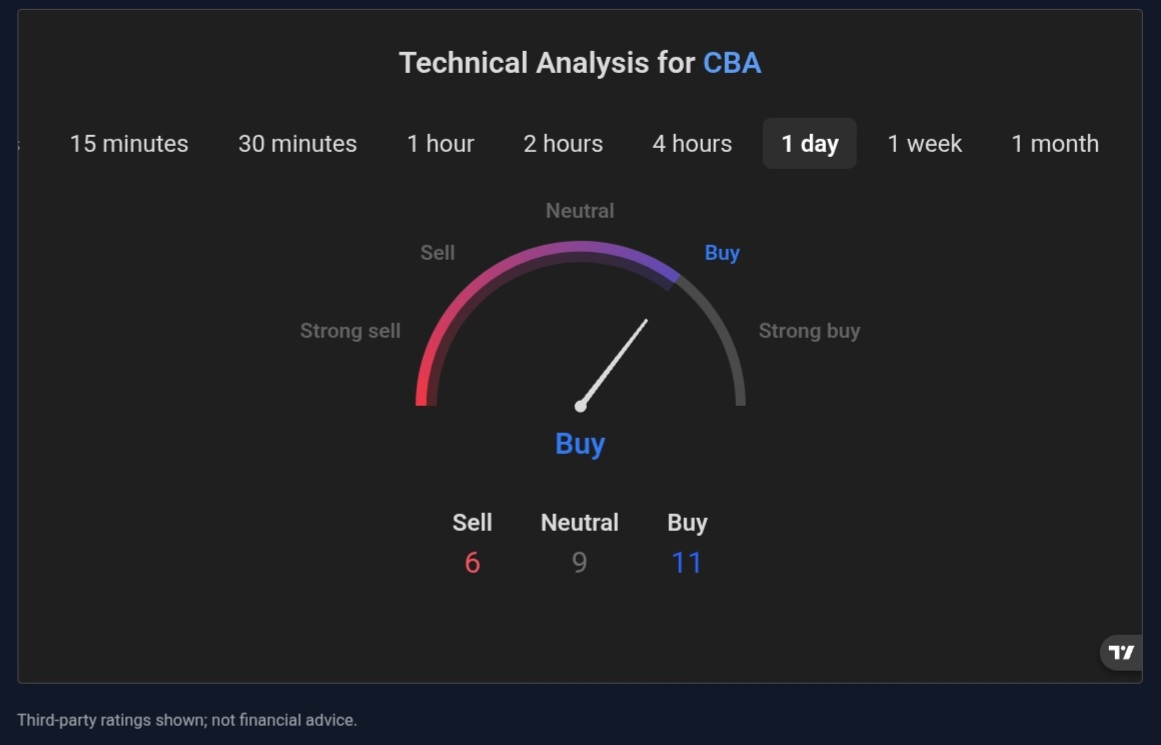
Task: Click the Neutral label above the gauge
Action: [x=580, y=211]
